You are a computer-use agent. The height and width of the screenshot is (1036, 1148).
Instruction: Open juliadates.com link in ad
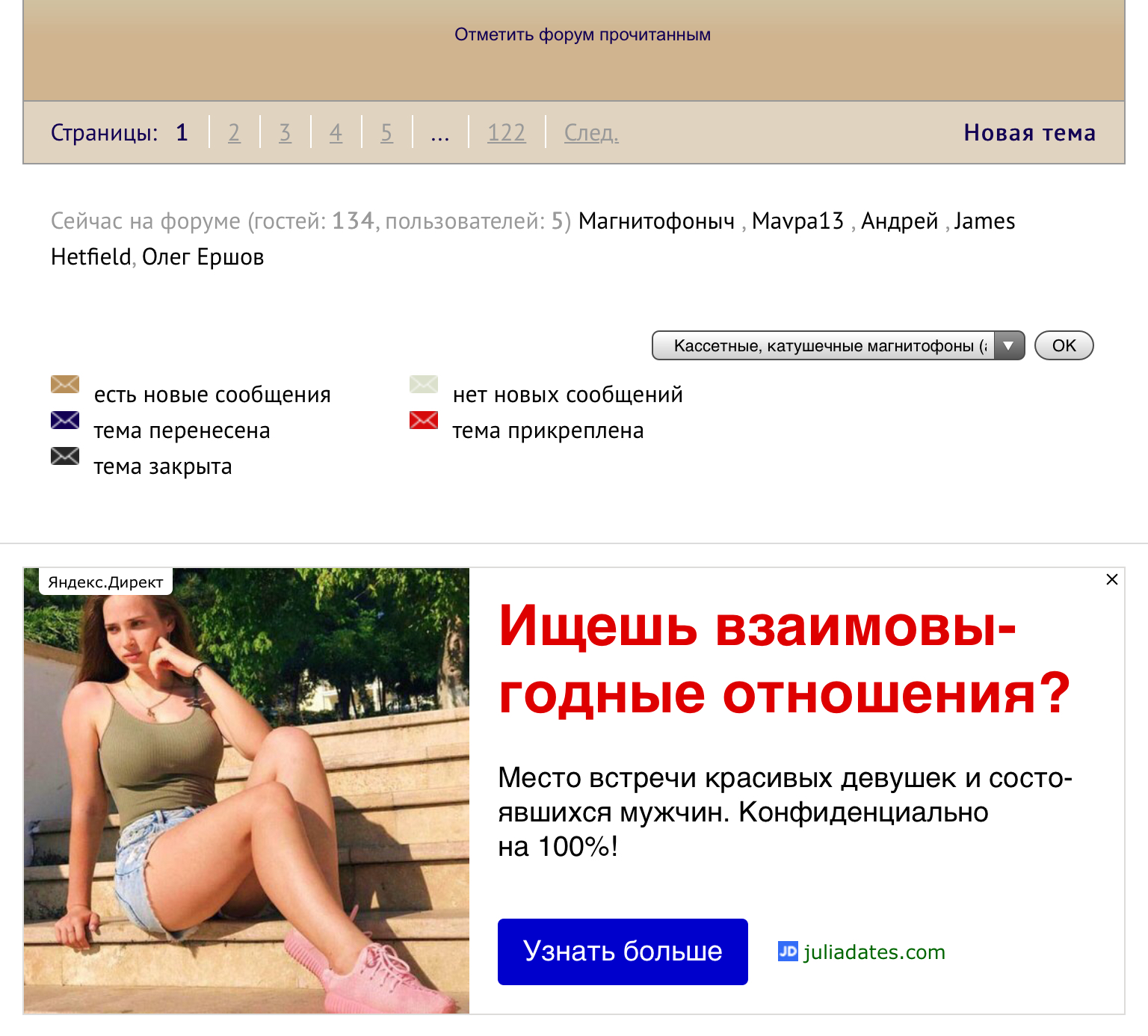click(874, 952)
